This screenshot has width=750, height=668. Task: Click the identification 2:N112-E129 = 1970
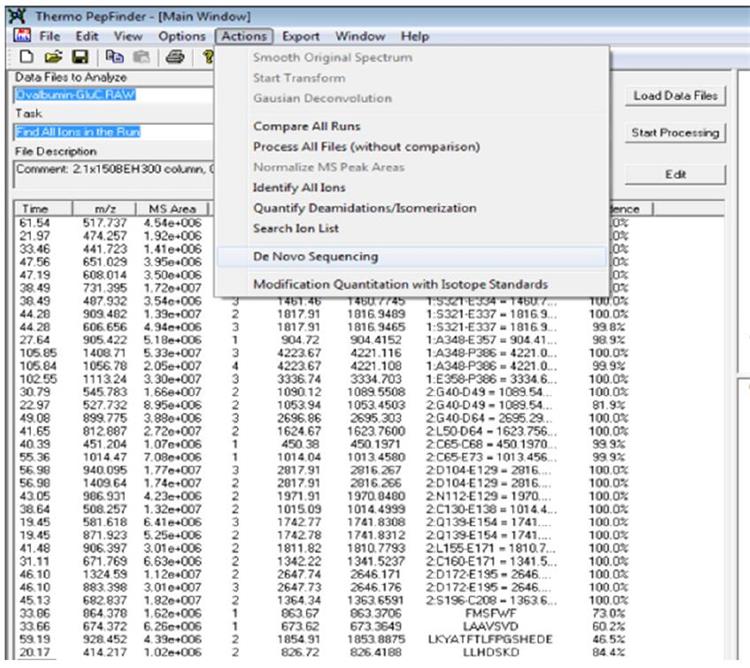coord(488,496)
